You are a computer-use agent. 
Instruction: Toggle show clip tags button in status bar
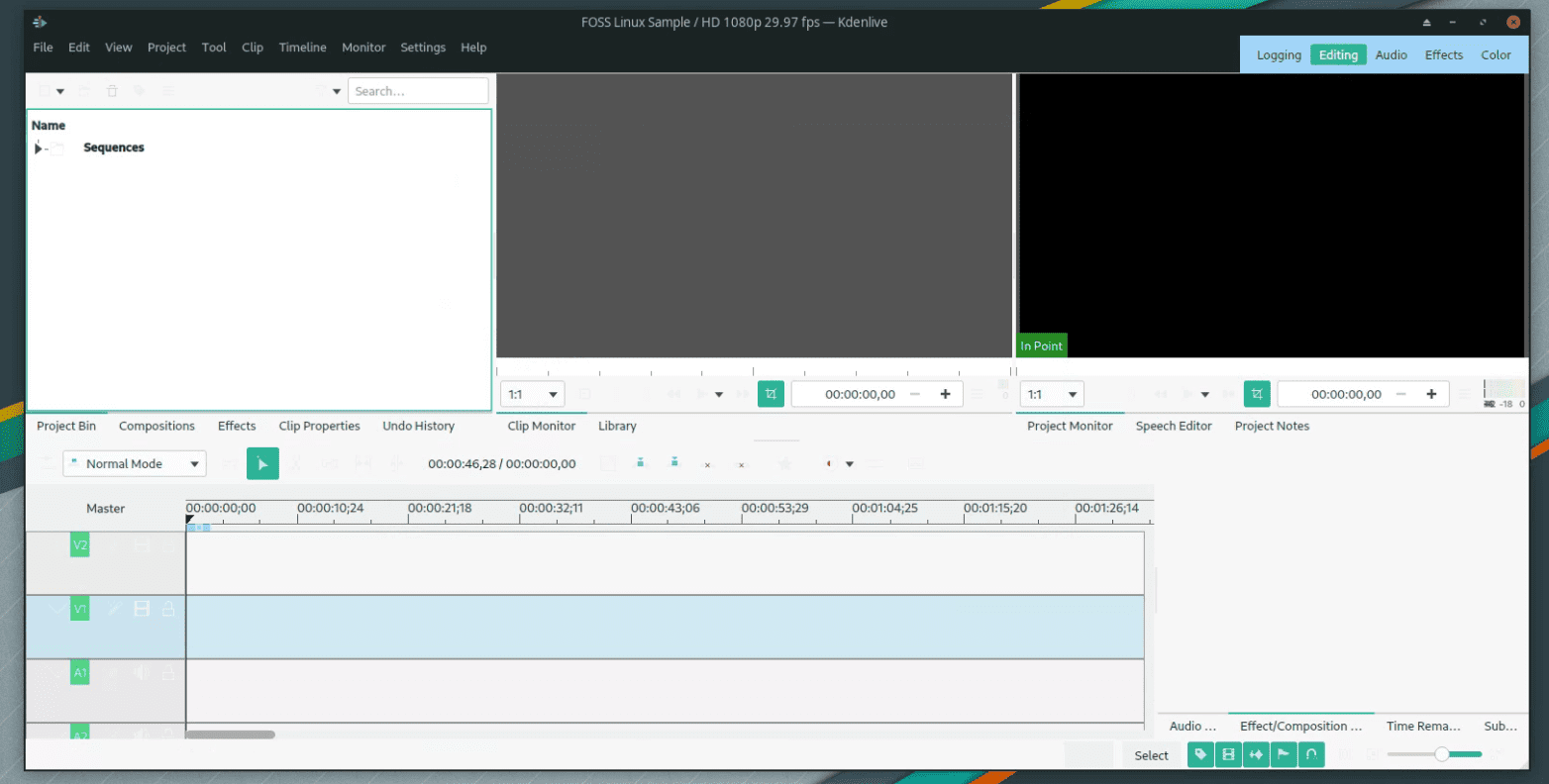(x=1200, y=754)
